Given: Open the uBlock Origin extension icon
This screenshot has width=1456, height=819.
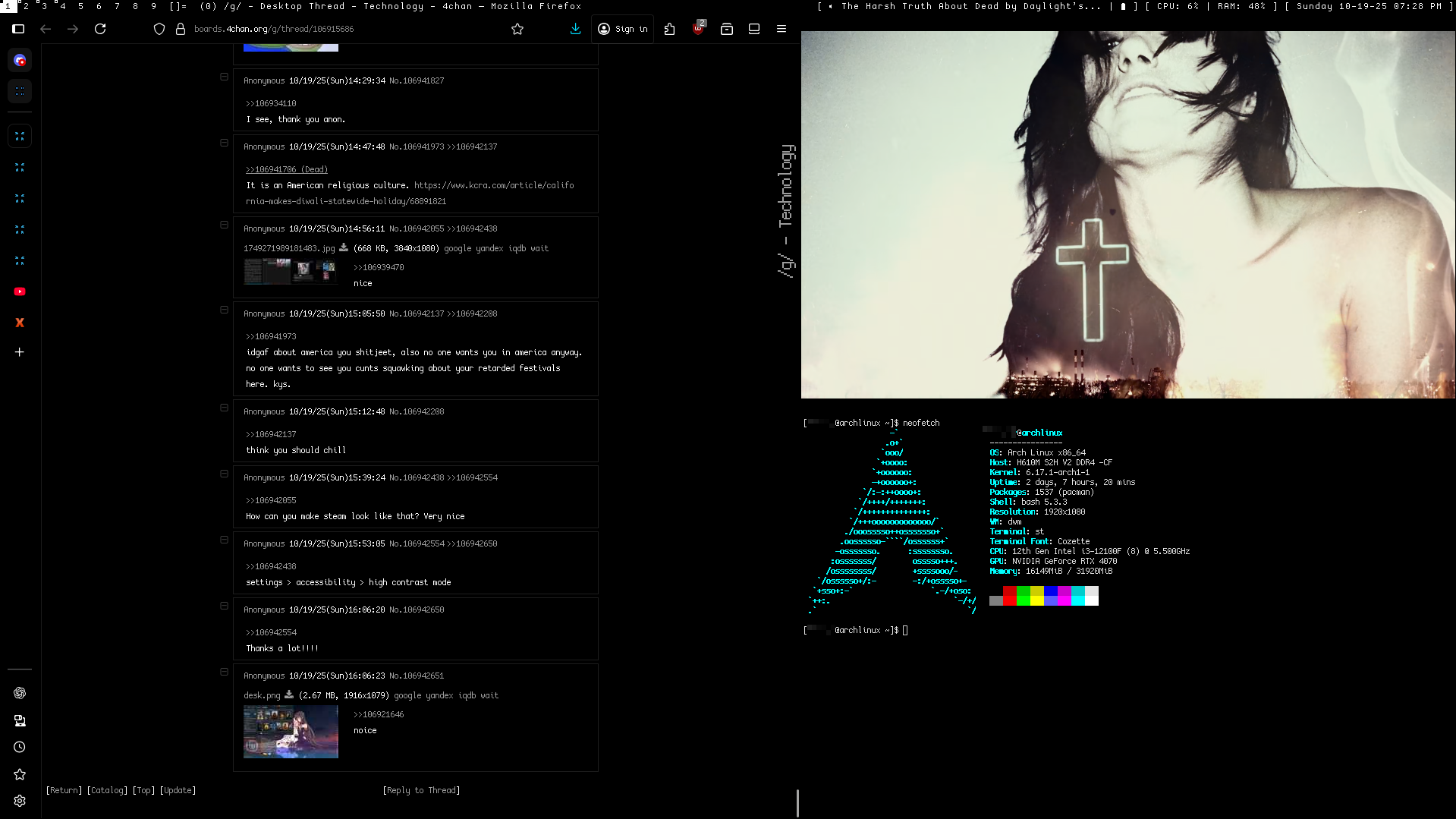Looking at the screenshot, I should (698, 28).
